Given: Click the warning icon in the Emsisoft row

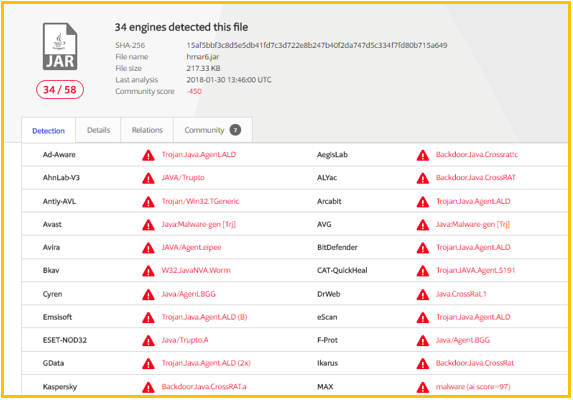Looking at the screenshot, I should 148,317.
